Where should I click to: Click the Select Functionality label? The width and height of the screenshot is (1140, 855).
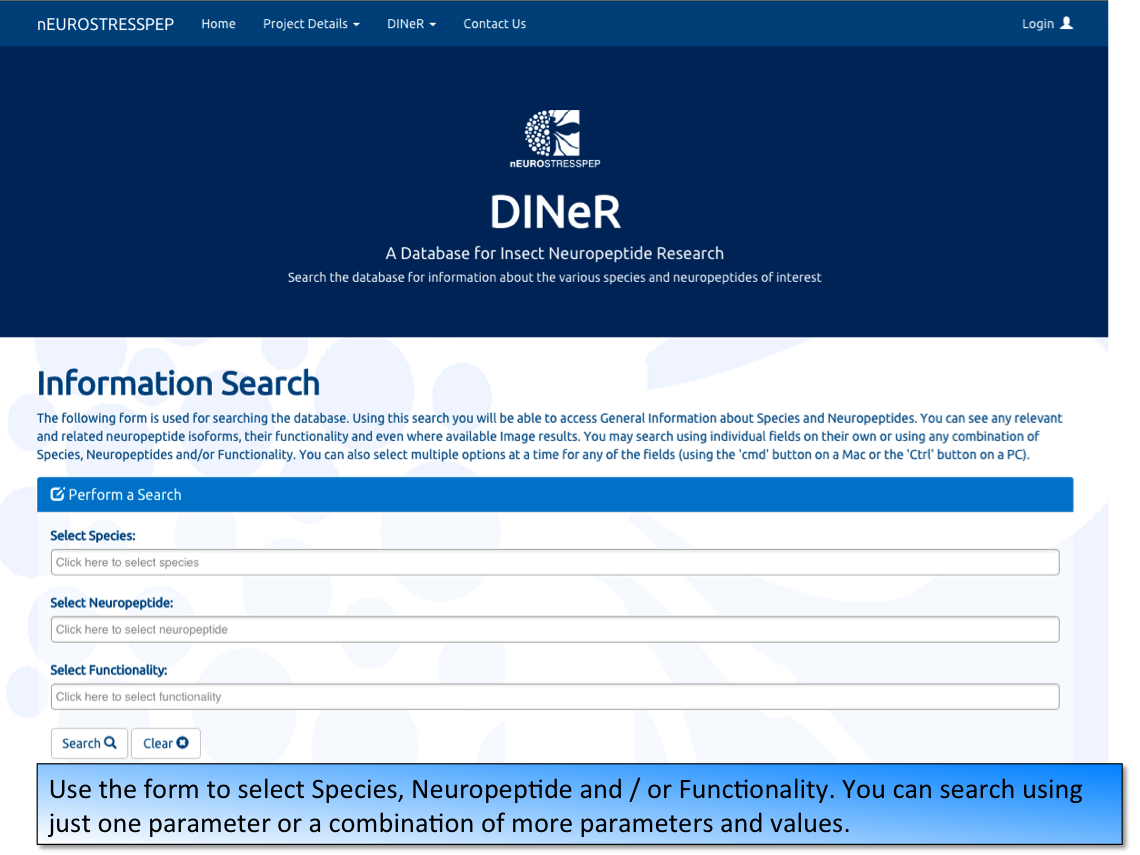click(109, 670)
